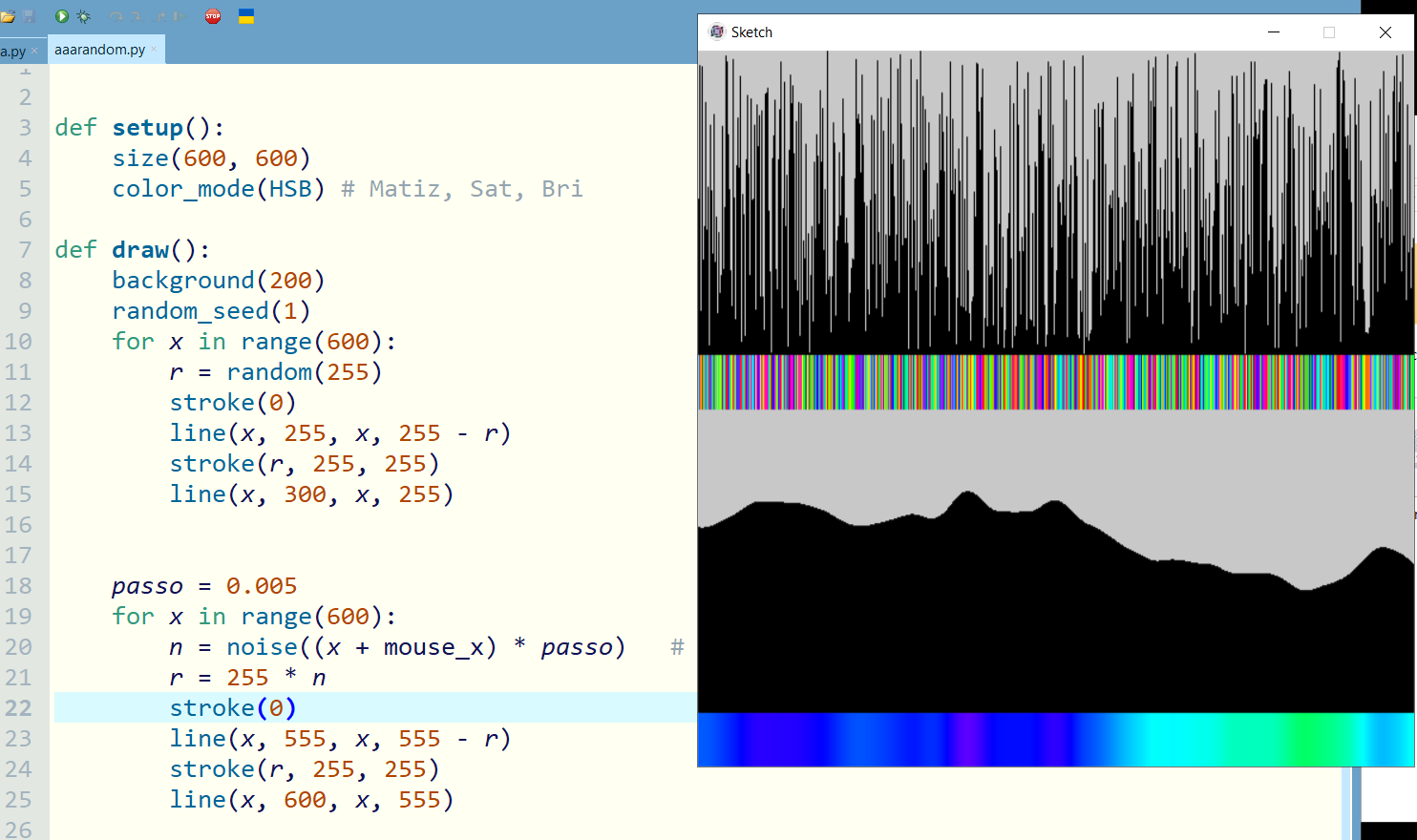Click the Sketch window app icon
Viewport: 1417px width, 840px height.
point(717,32)
